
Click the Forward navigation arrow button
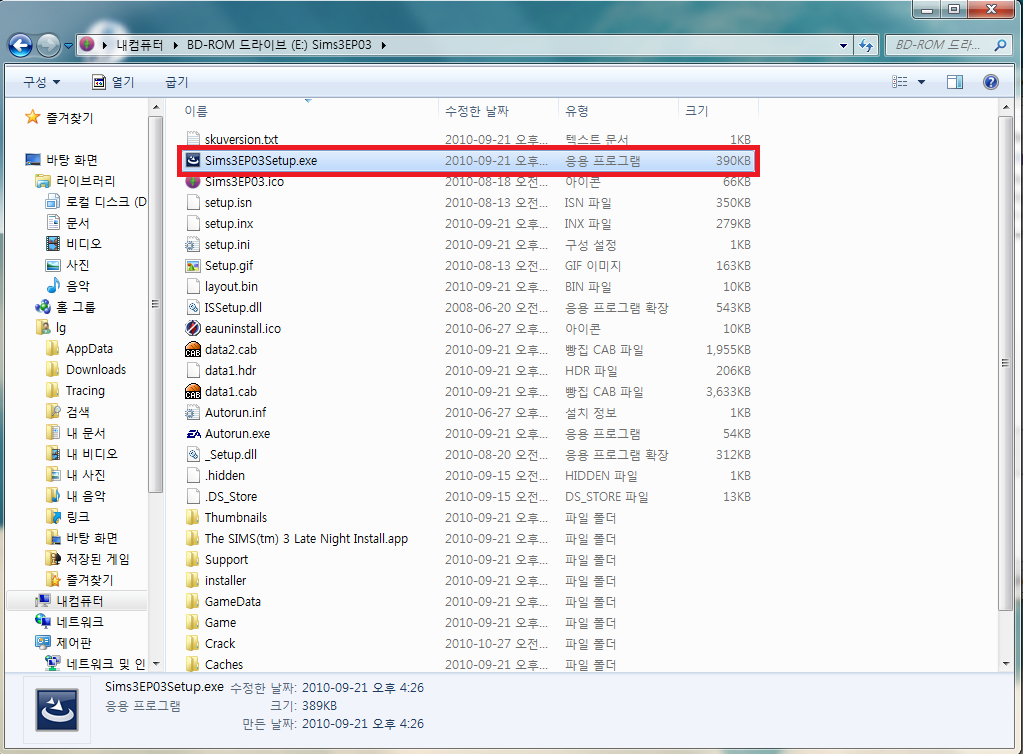(48, 45)
